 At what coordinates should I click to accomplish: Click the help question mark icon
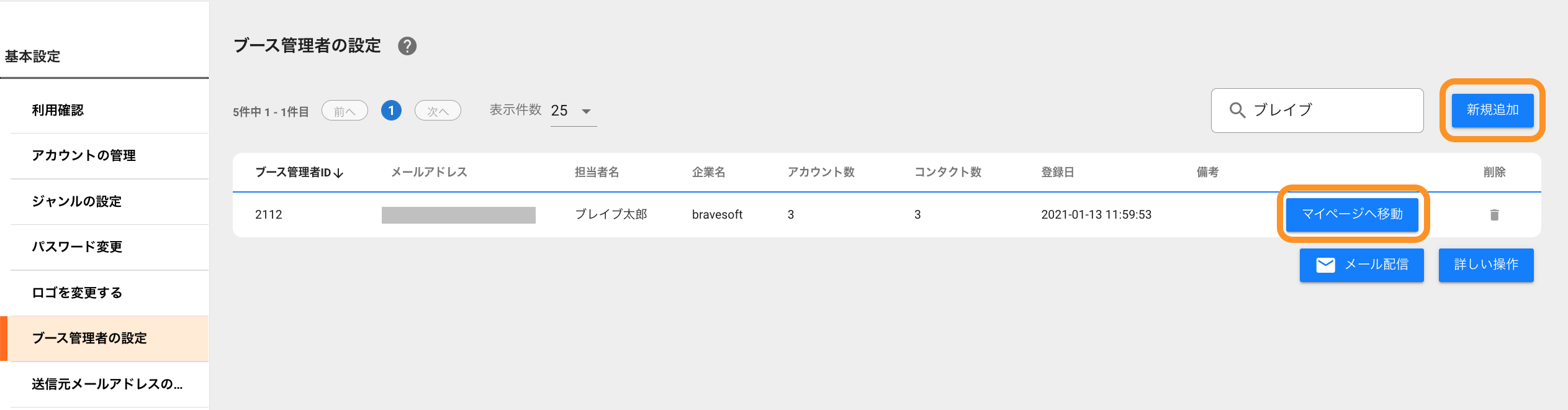407,46
